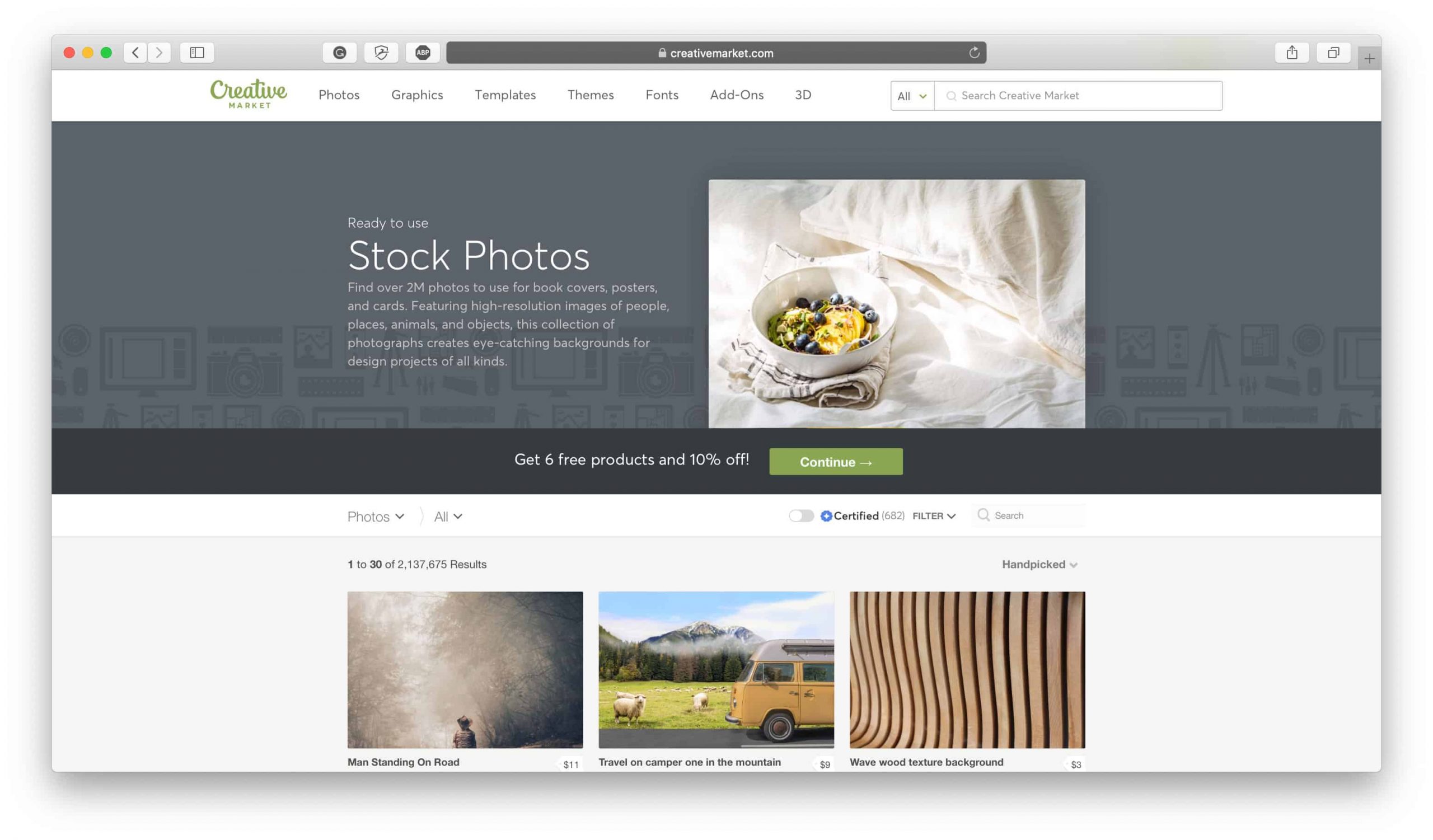Image resolution: width=1433 pixels, height=840 pixels.
Task: Click the Templates navigation icon
Action: (505, 94)
